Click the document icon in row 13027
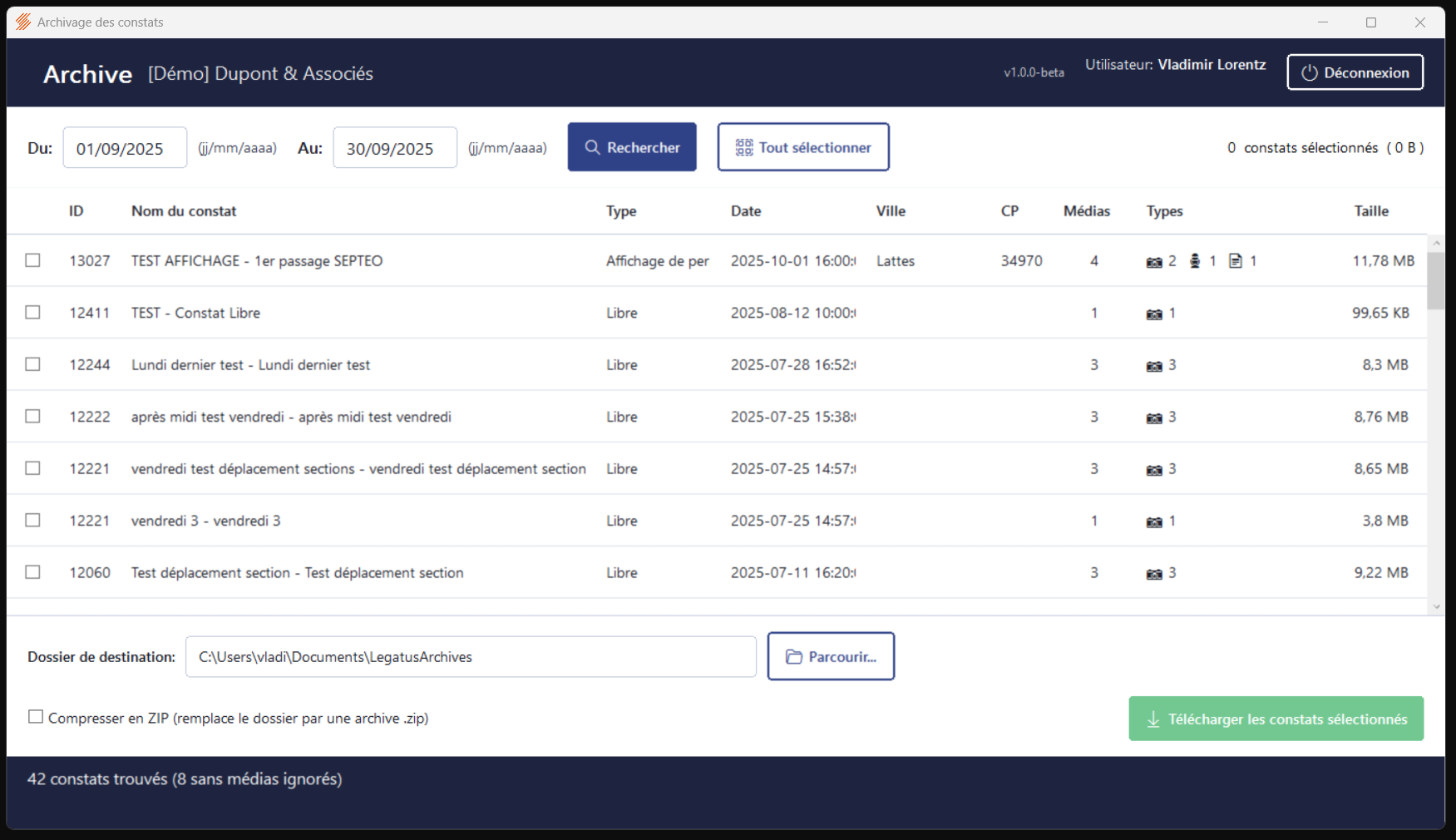Image resolution: width=1456 pixels, height=840 pixels. tap(1236, 261)
